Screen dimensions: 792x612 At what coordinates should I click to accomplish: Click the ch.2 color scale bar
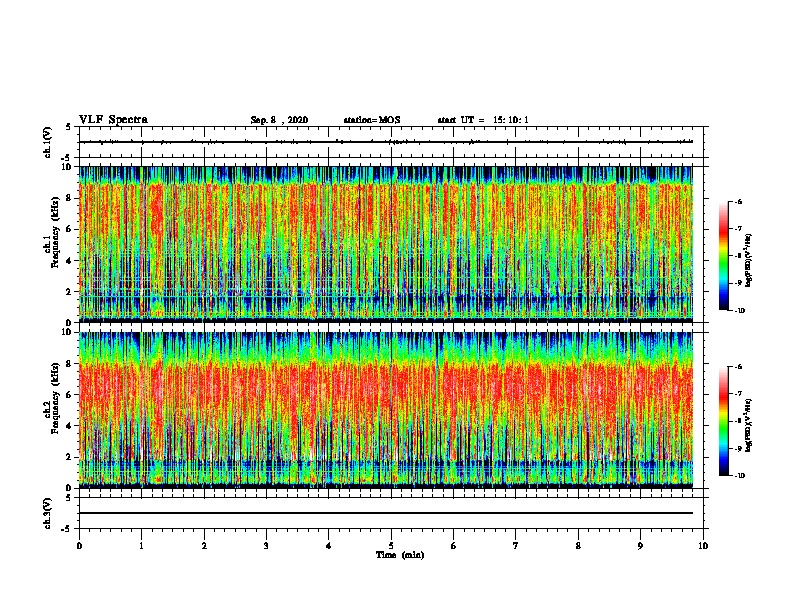point(724,421)
